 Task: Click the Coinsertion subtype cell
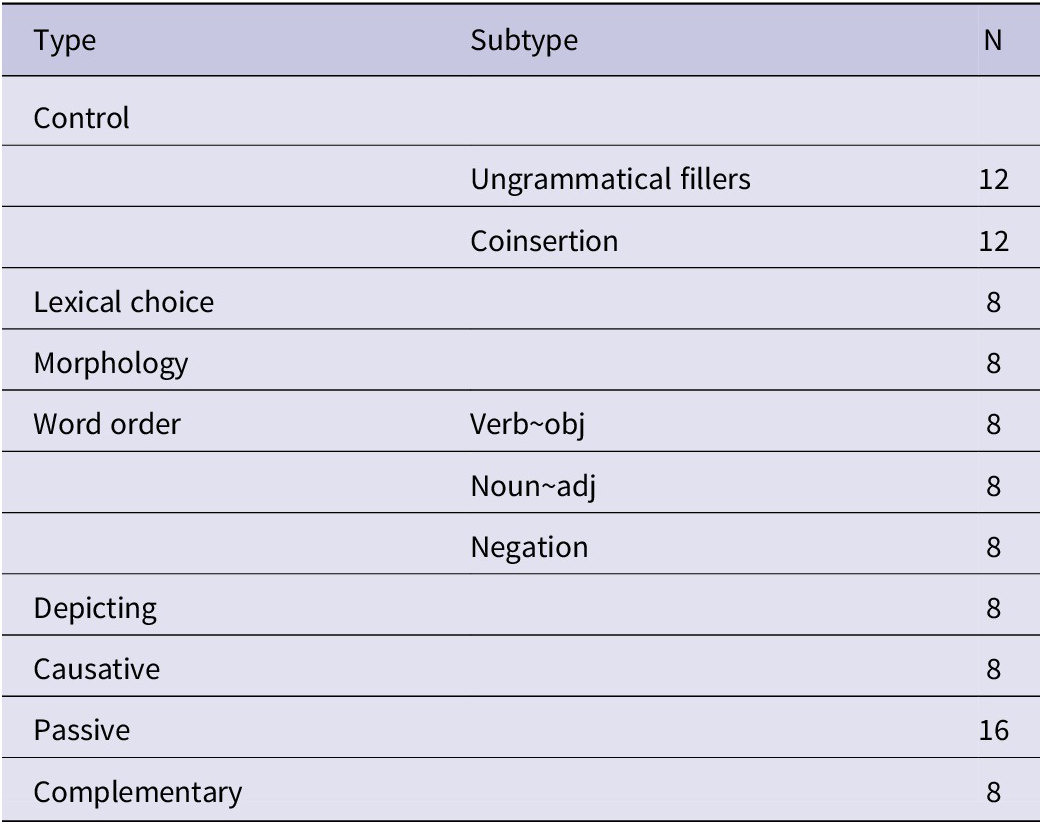[x=544, y=241]
